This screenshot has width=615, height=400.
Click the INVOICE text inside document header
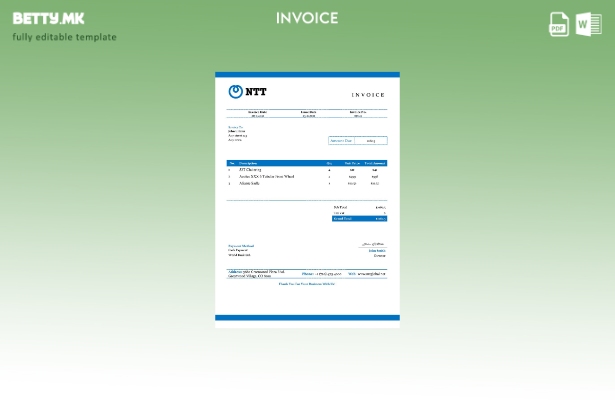pos(367,95)
